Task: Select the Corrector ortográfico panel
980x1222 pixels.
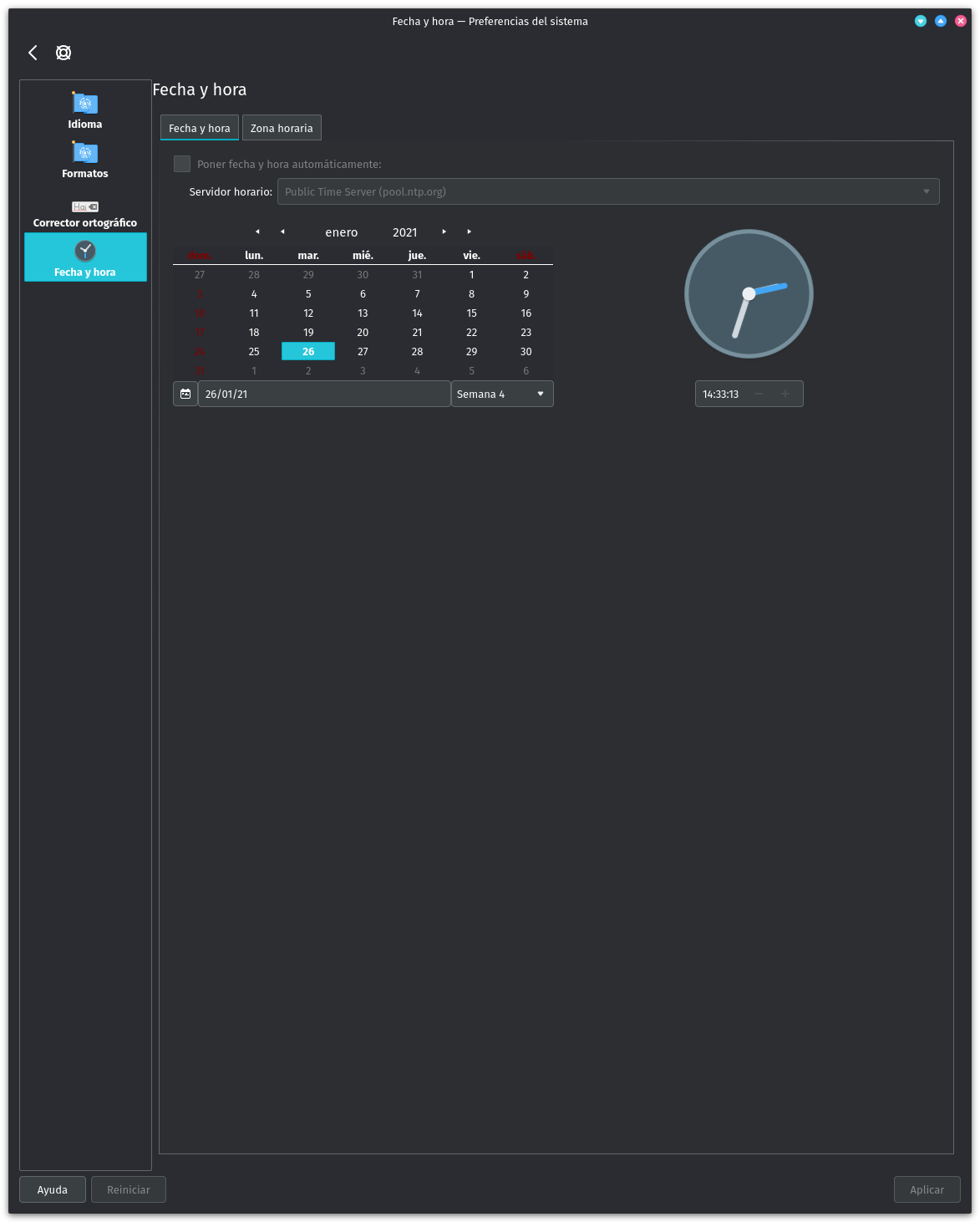Action: (x=84, y=213)
